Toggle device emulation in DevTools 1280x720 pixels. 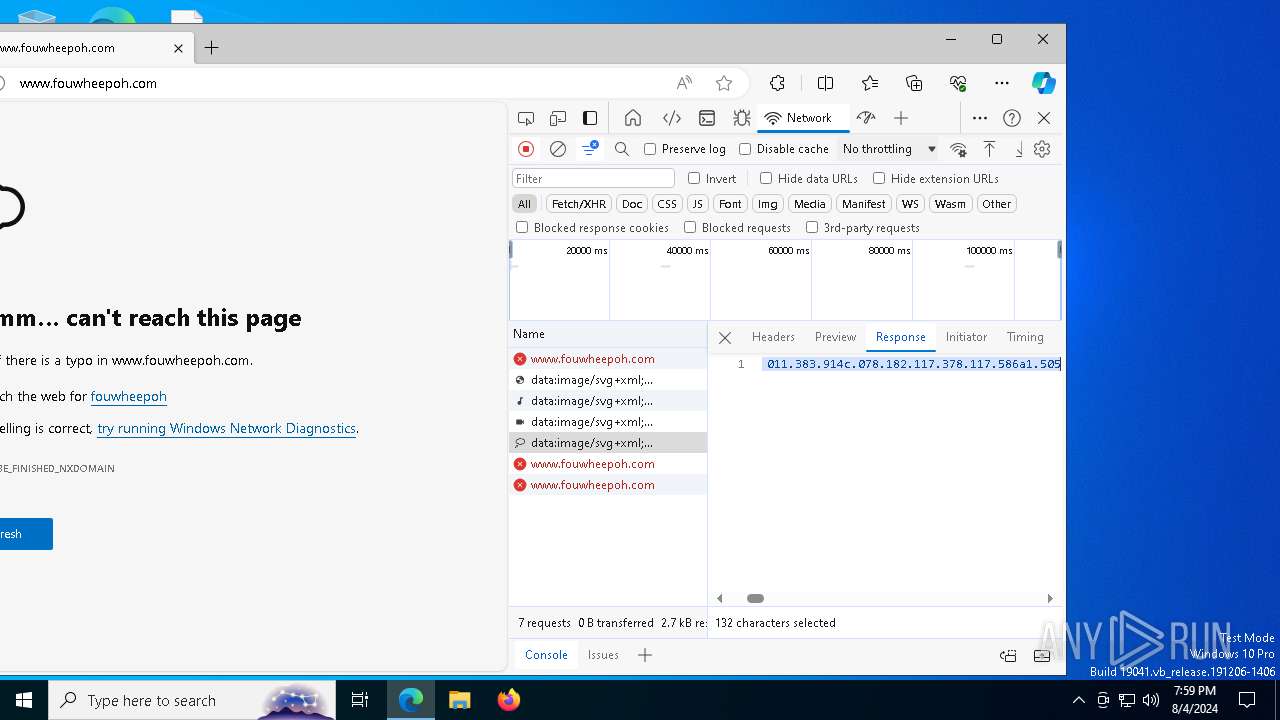(558, 118)
